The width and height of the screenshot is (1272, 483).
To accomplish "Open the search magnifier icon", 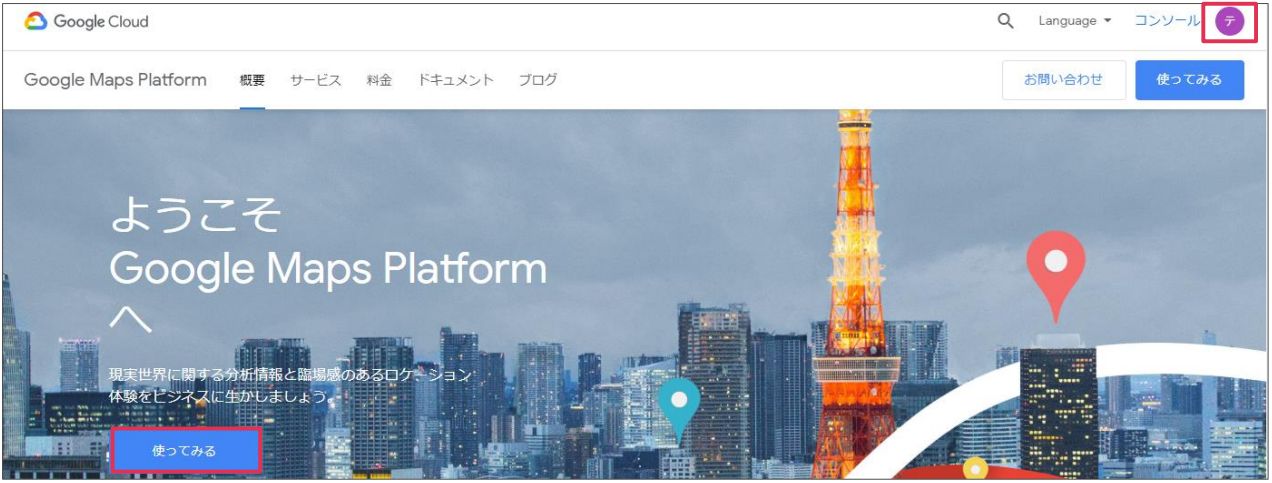I will pos(1006,21).
